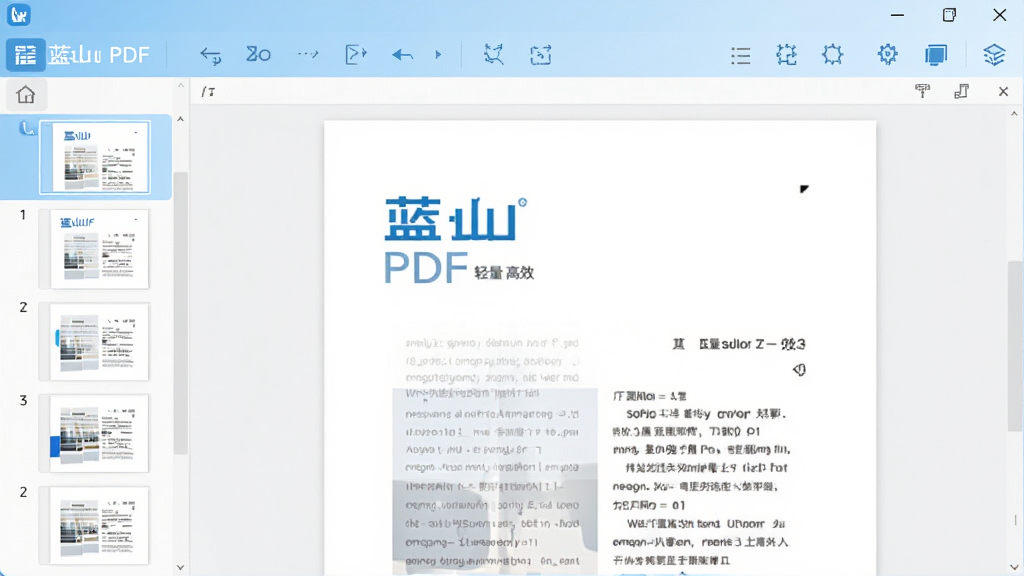This screenshot has height=576, width=1024.
Task: Click the overlapping filled squares icon
Action: [936, 55]
